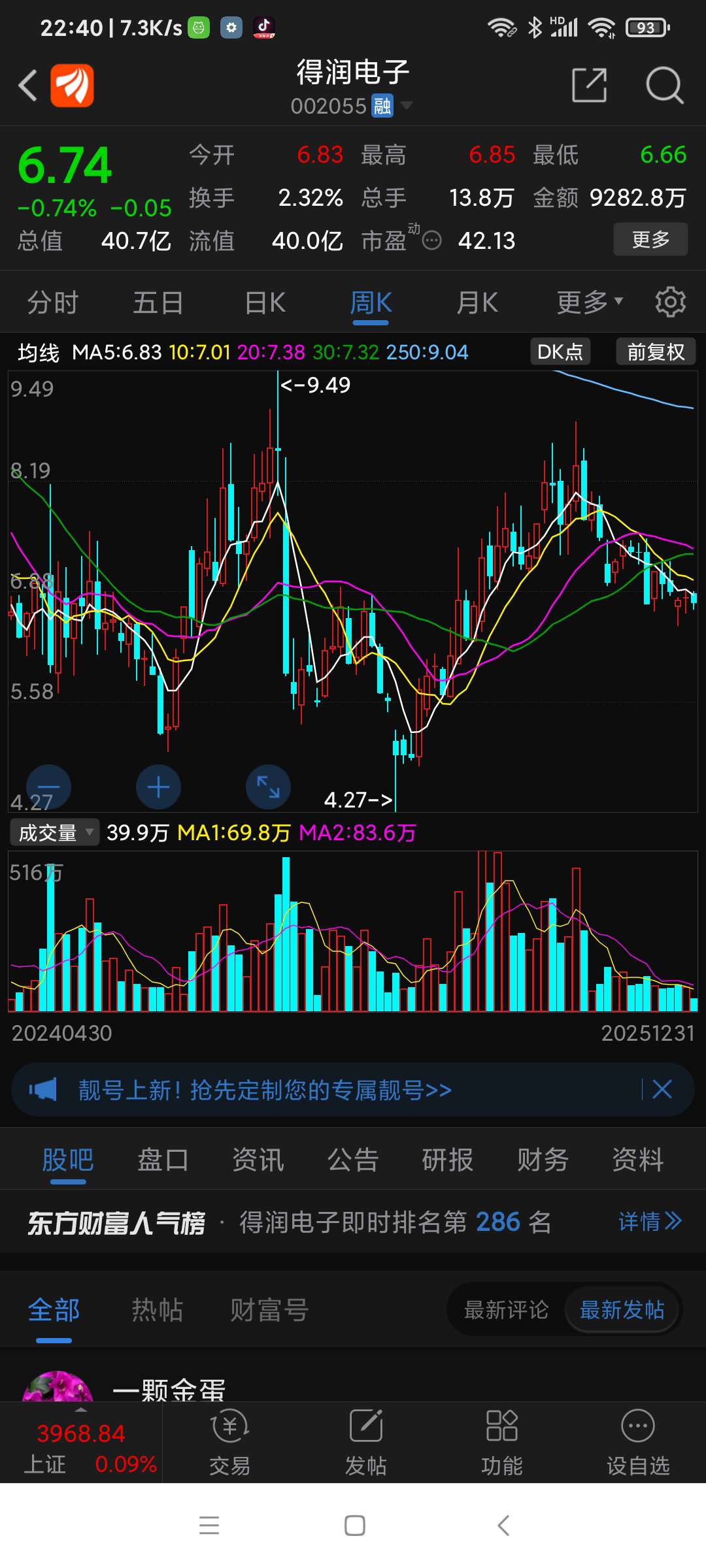Tap the back arrow in header

click(x=27, y=86)
